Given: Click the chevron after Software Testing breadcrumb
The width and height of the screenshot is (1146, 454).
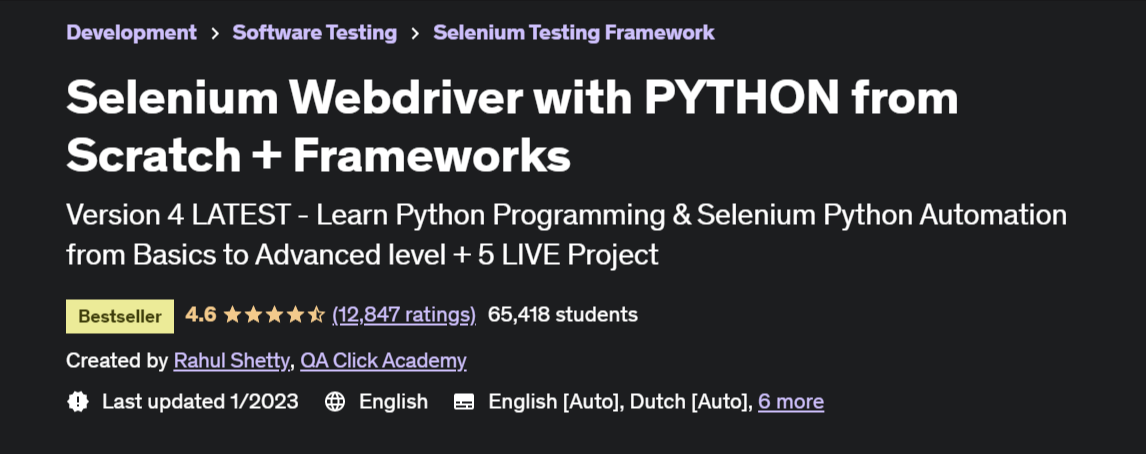Looking at the screenshot, I should (x=415, y=33).
